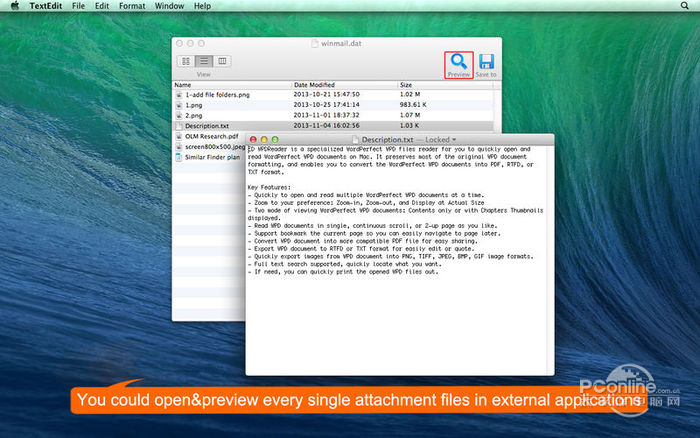Click date 2013-10-21 15:47:50 cell

[326, 95]
